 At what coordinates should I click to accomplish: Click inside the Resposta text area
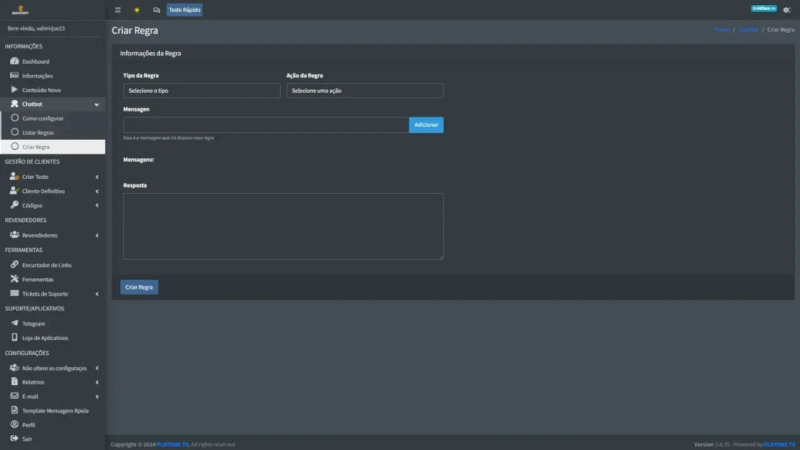point(283,226)
